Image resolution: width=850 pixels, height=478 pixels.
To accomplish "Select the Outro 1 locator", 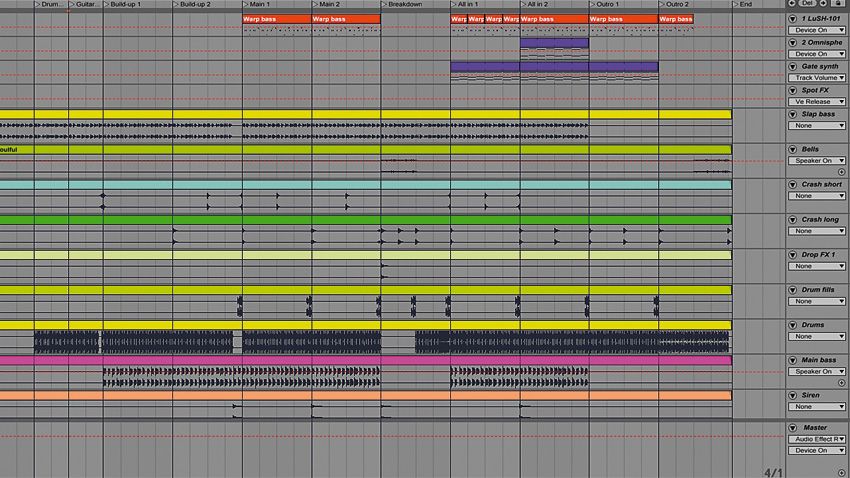I will [x=604, y=4].
